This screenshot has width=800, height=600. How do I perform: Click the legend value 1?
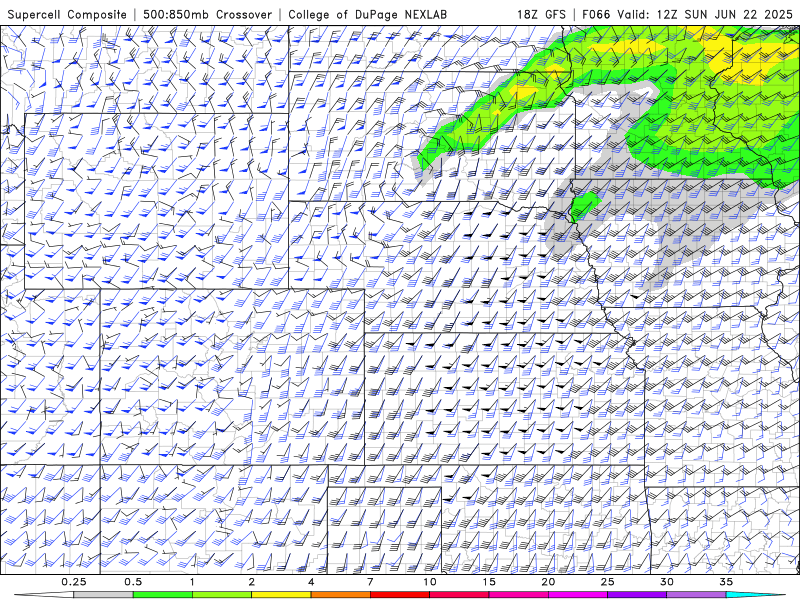click(x=192, y=582)
